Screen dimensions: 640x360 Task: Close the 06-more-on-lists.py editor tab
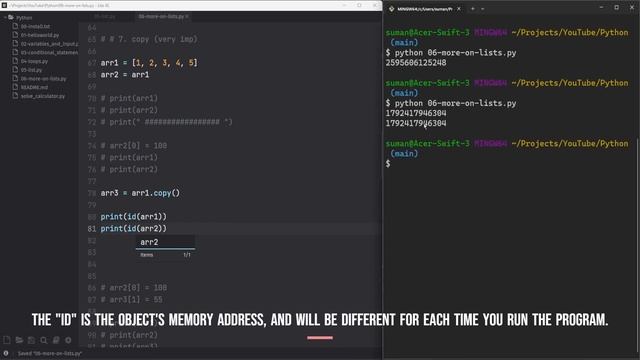tap(187, 16)
